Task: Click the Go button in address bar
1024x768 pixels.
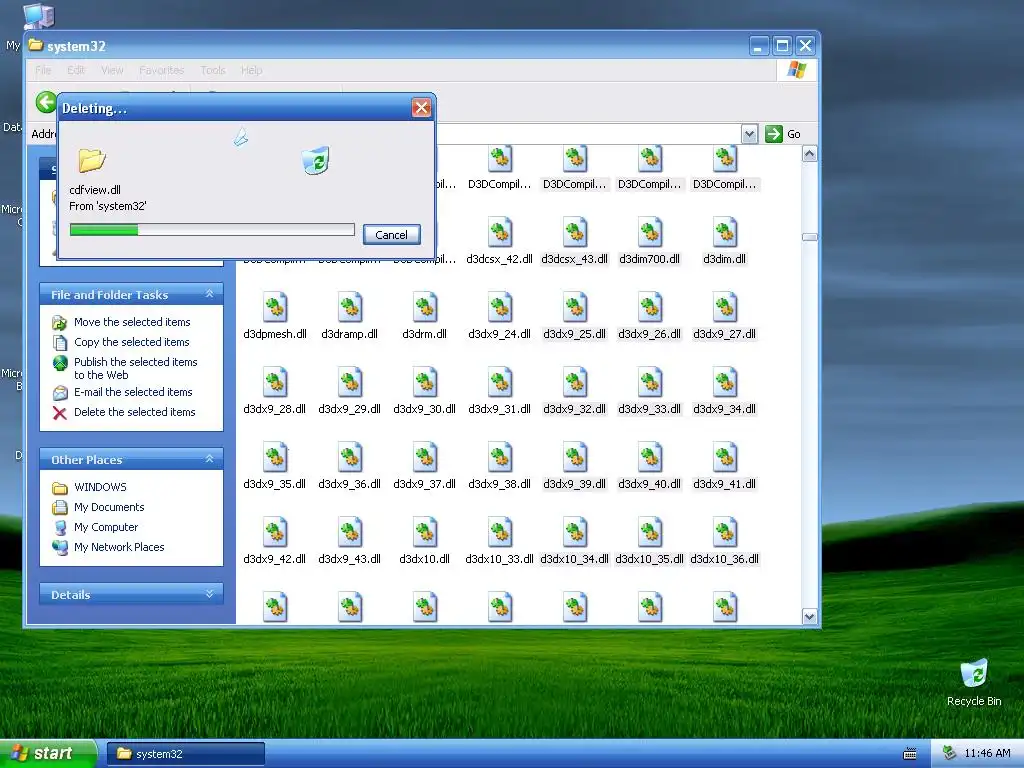Action: [783, 134]
